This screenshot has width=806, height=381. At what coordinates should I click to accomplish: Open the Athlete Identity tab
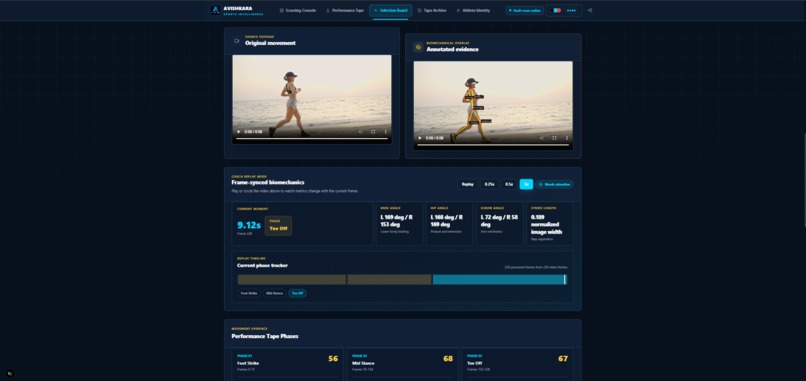(473, 10)
